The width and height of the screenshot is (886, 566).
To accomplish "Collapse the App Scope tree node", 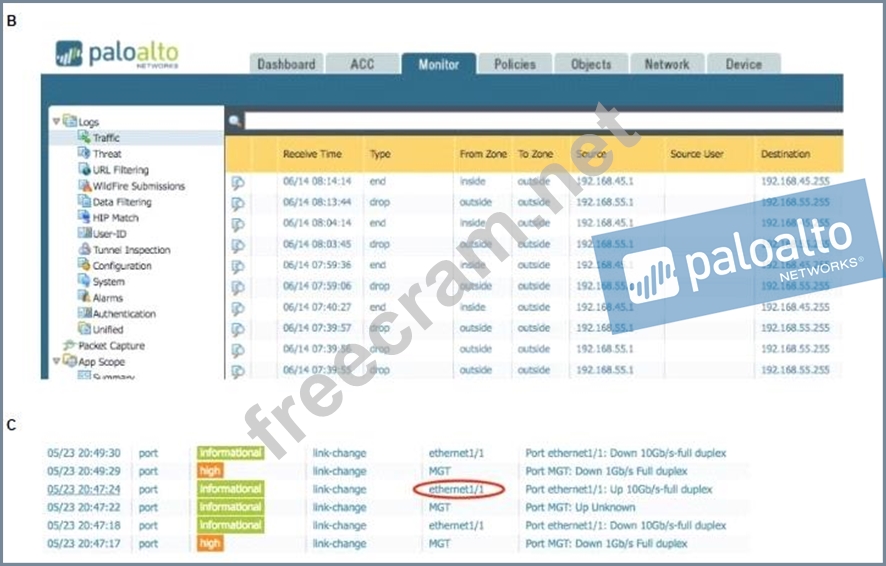I will point(57,362).
